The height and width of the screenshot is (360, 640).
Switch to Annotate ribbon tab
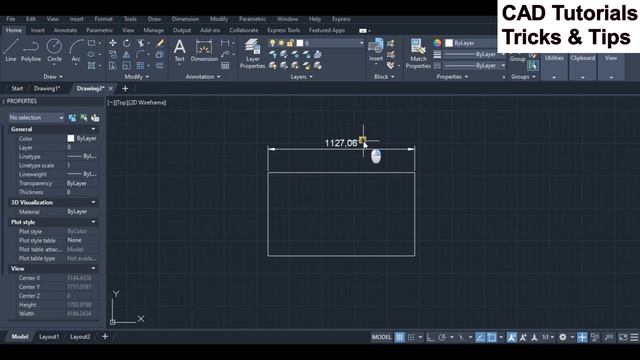65,30
